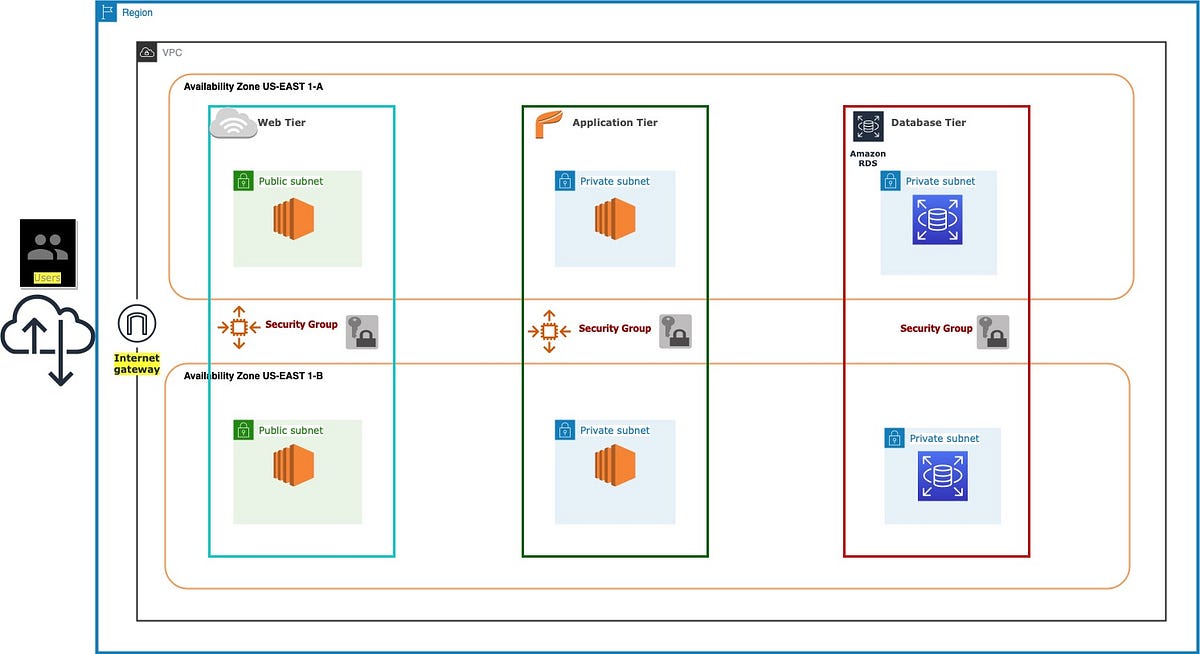Click the blue padlock on Database Tier 1-B Private subnet
1200x654 pixels.
[893, 438]
